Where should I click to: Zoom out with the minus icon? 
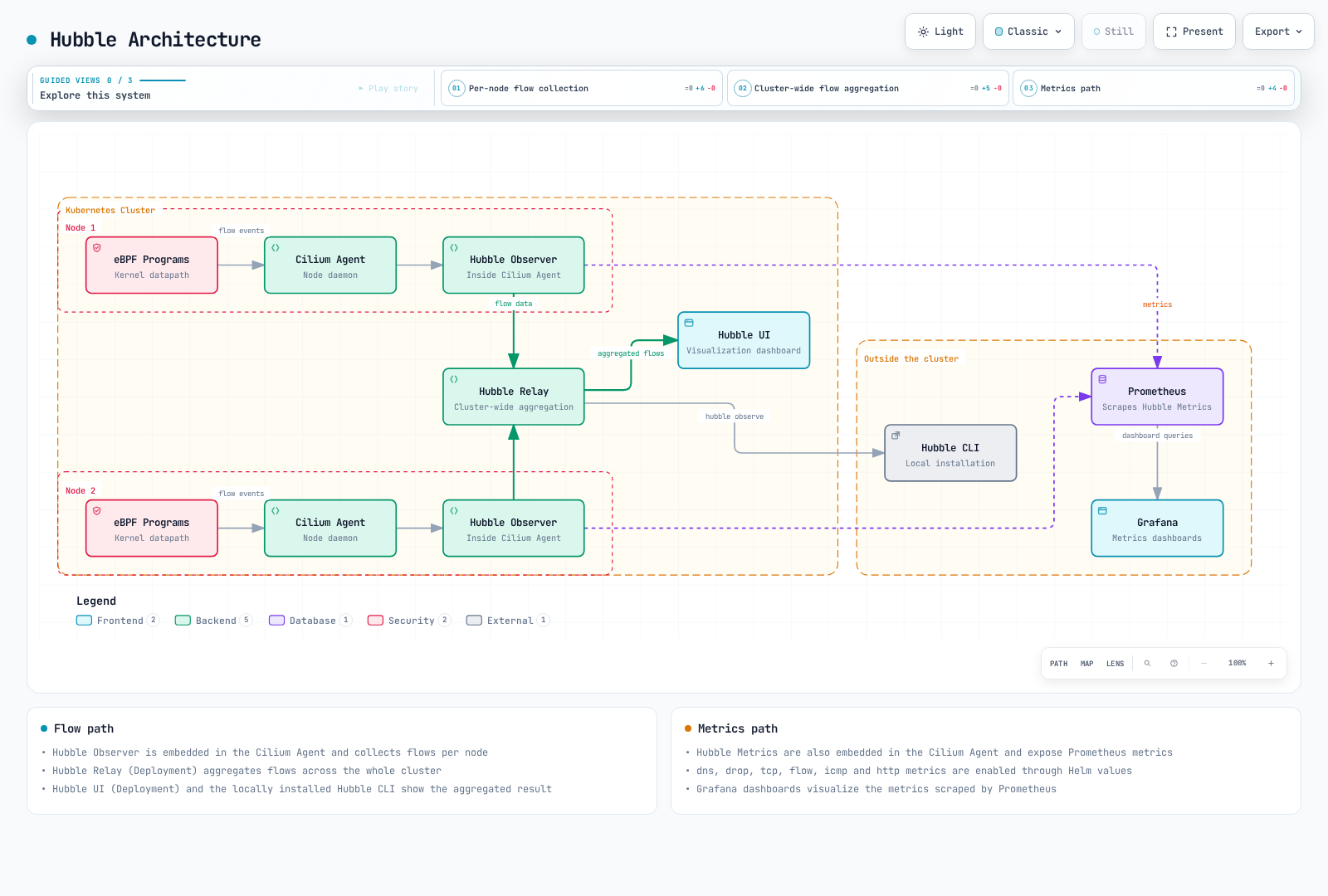pos(1203,664)
